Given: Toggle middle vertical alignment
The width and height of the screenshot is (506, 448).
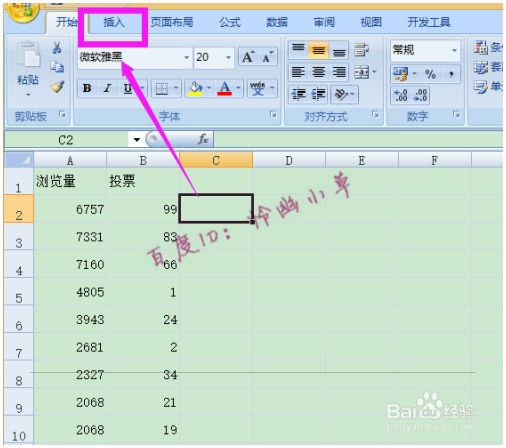Looking at the screenshot, I should click(x=318, y=50).
